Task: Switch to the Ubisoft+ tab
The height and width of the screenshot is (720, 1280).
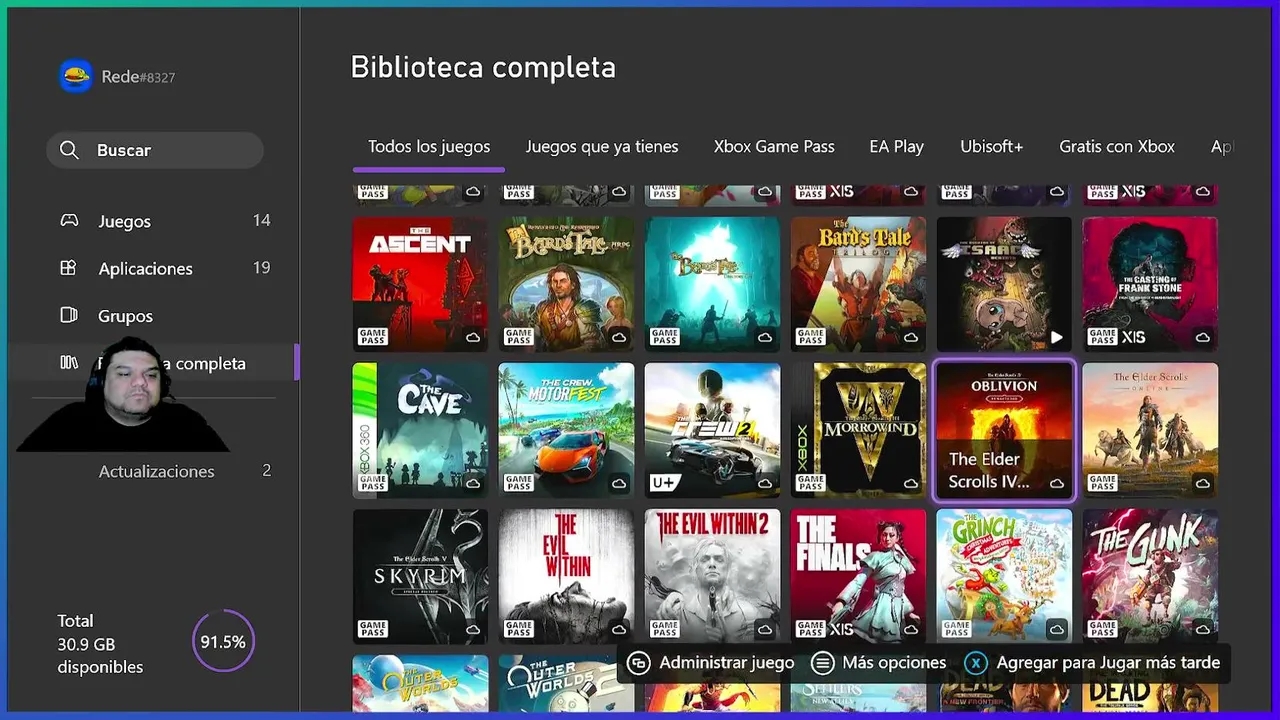Action: click(x=992, y=147)
